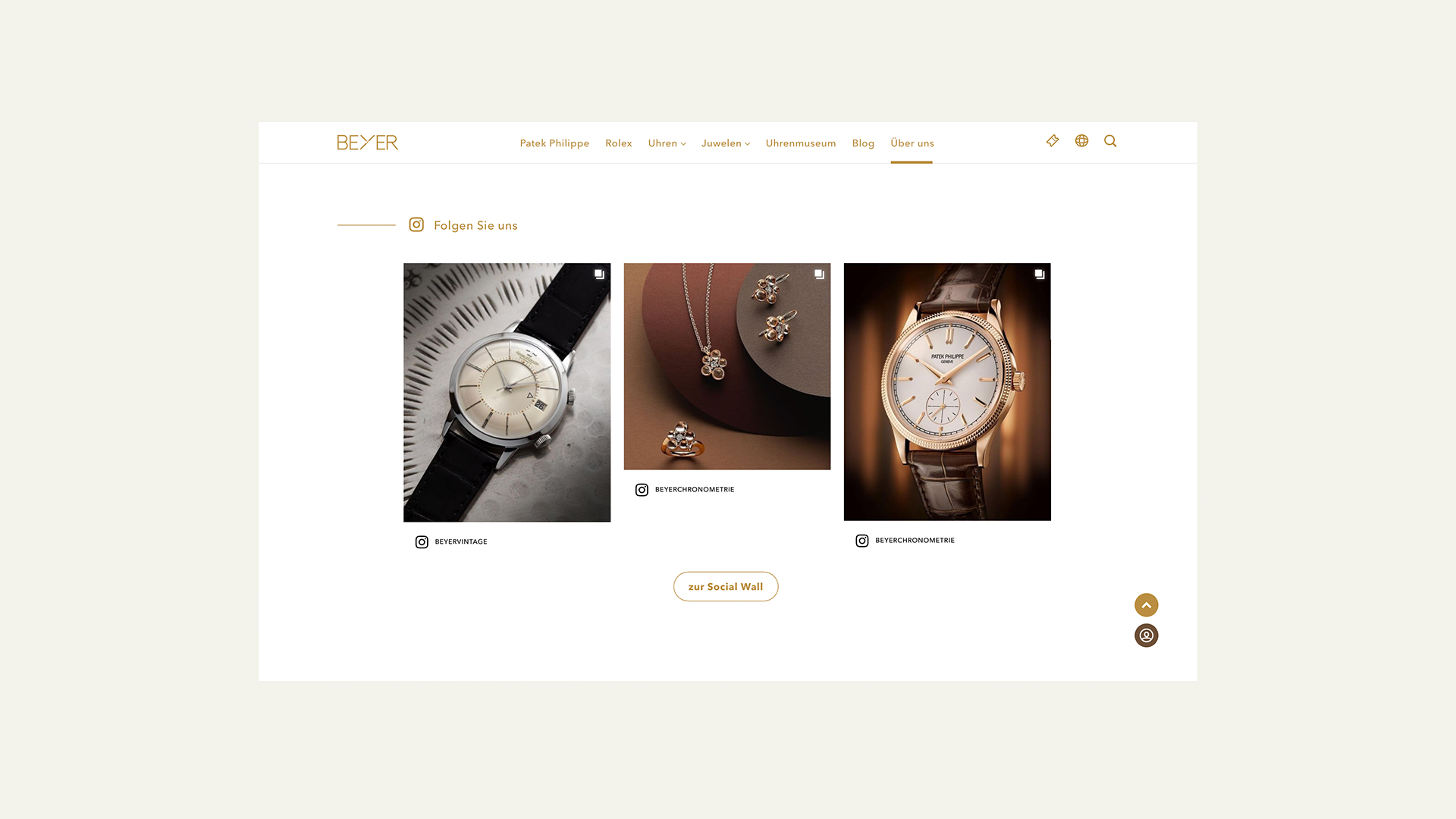
Task: Open the user account circle icon
Action: (x=1146, y=635)
